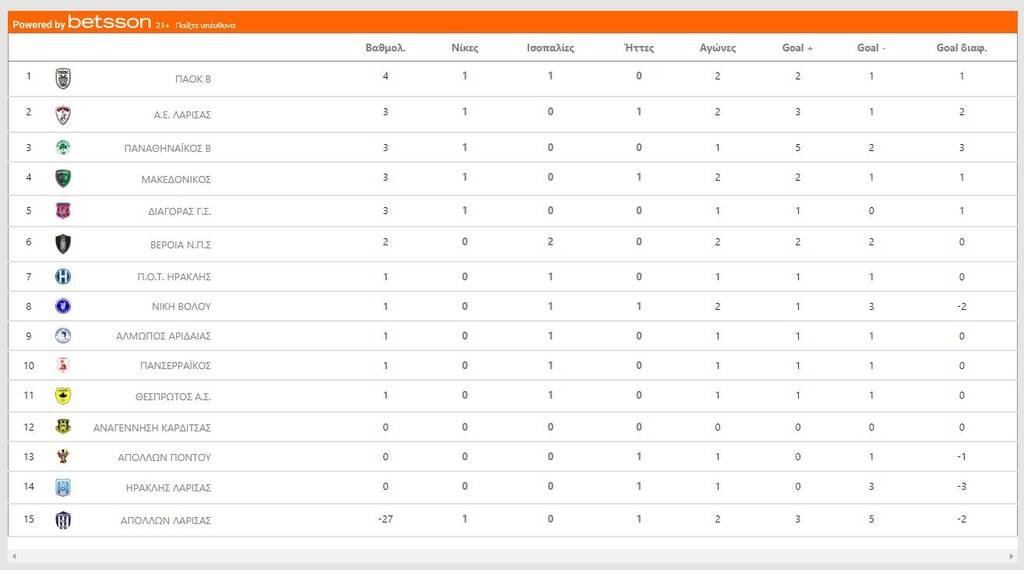The image size is (1024, 570).
Task: Sort by the Βαθμολ. column header
Action: [385, 48]
